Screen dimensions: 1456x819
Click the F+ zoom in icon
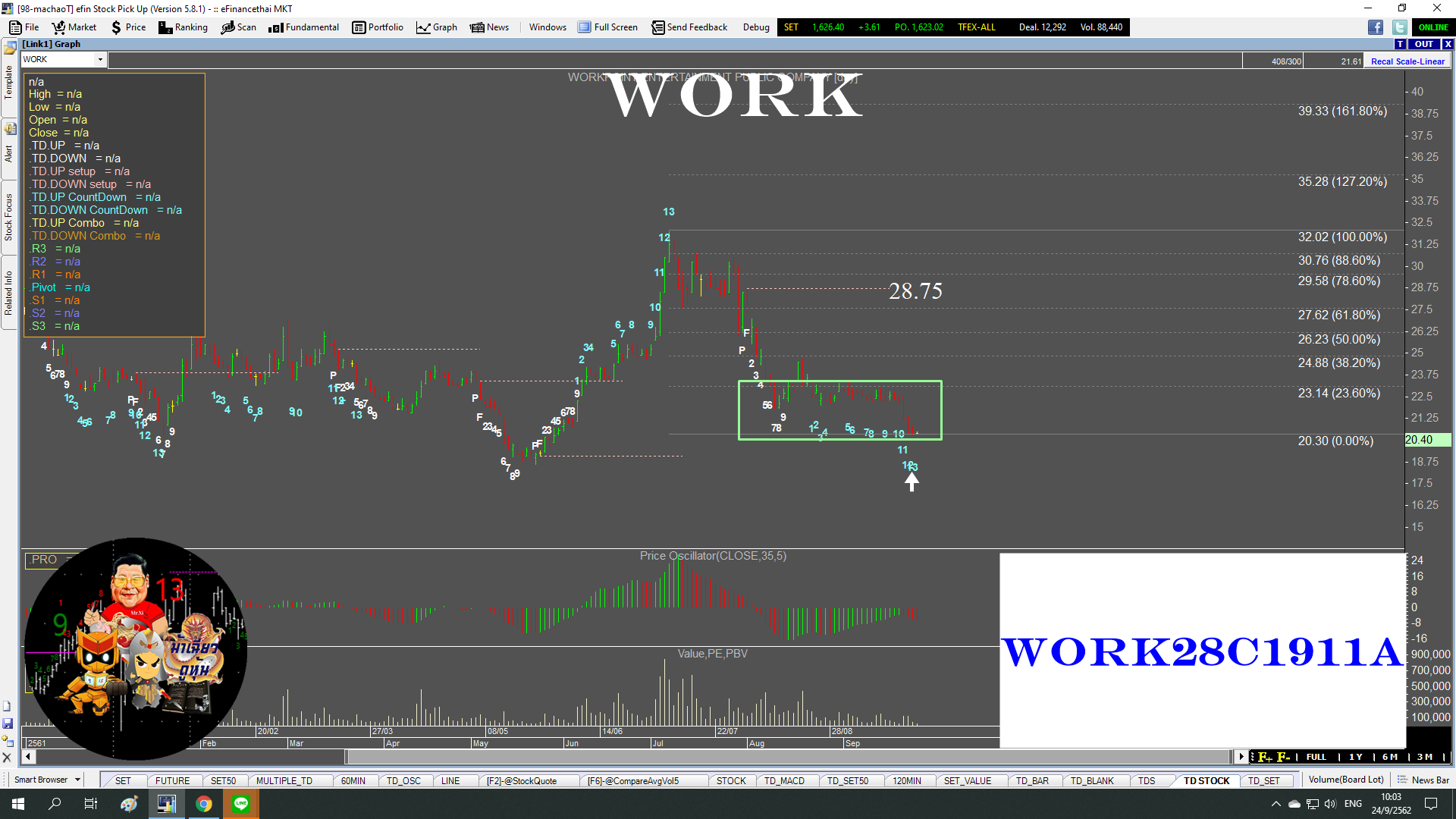click(1265, 757)
